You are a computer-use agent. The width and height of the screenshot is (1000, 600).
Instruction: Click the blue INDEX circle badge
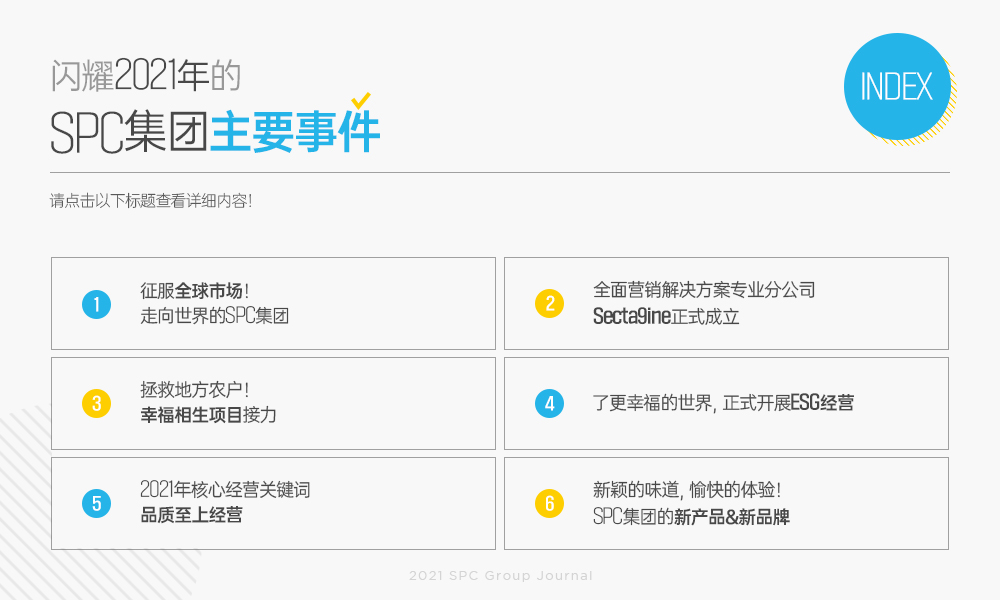click(896, 87)
